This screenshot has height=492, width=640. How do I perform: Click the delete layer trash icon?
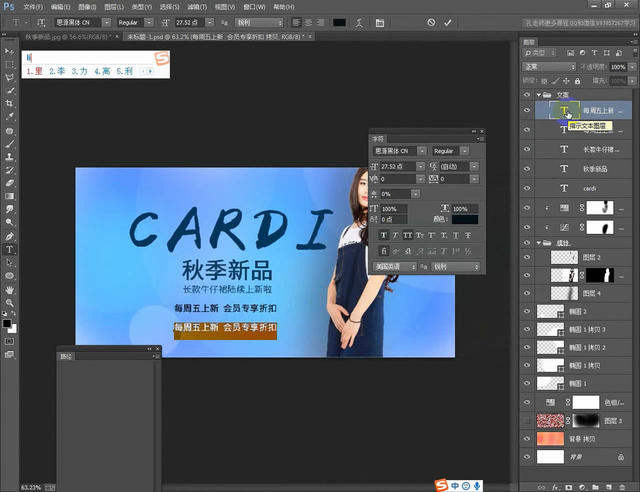point(622,487)
